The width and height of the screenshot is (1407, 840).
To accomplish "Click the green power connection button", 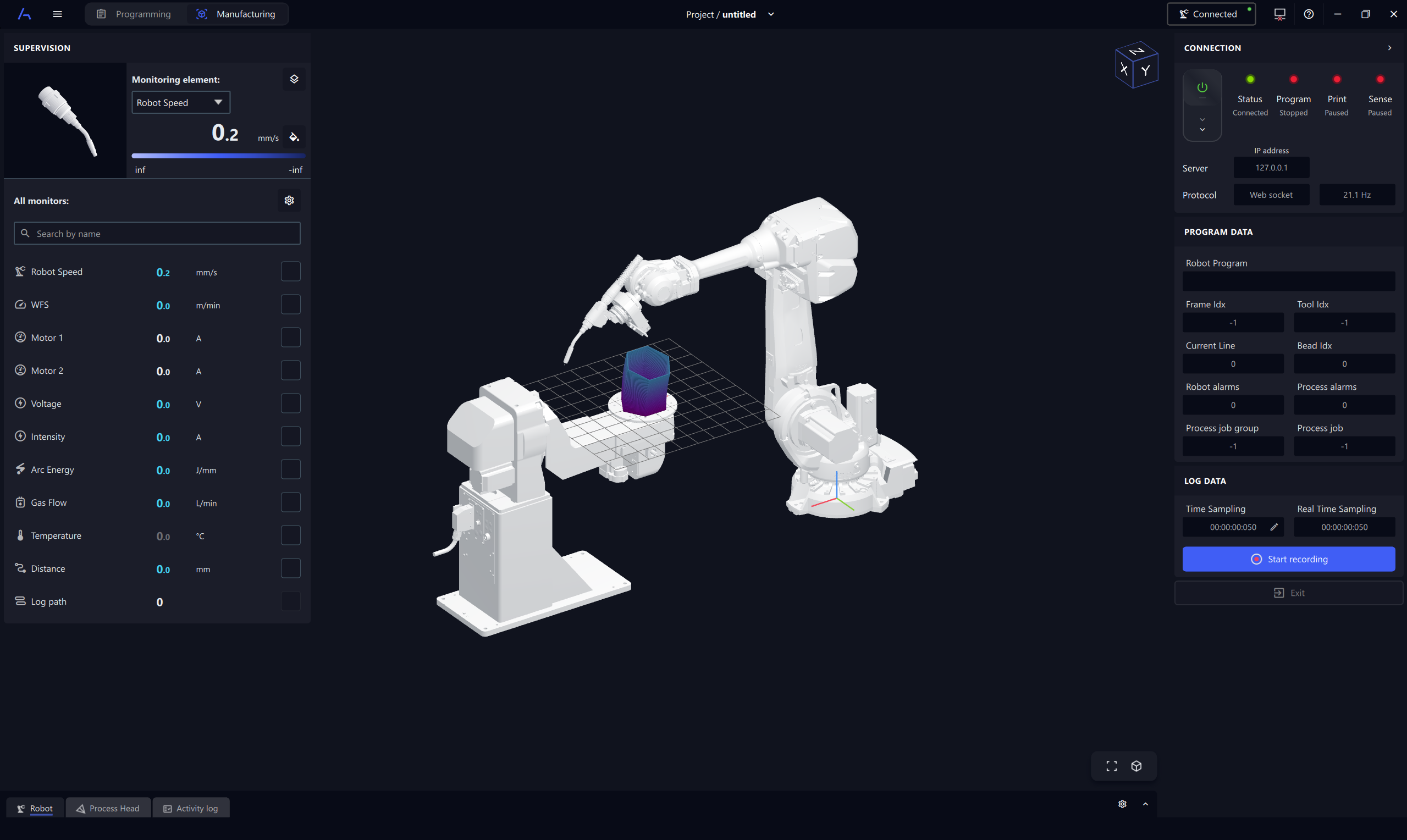I will 1202,88.
